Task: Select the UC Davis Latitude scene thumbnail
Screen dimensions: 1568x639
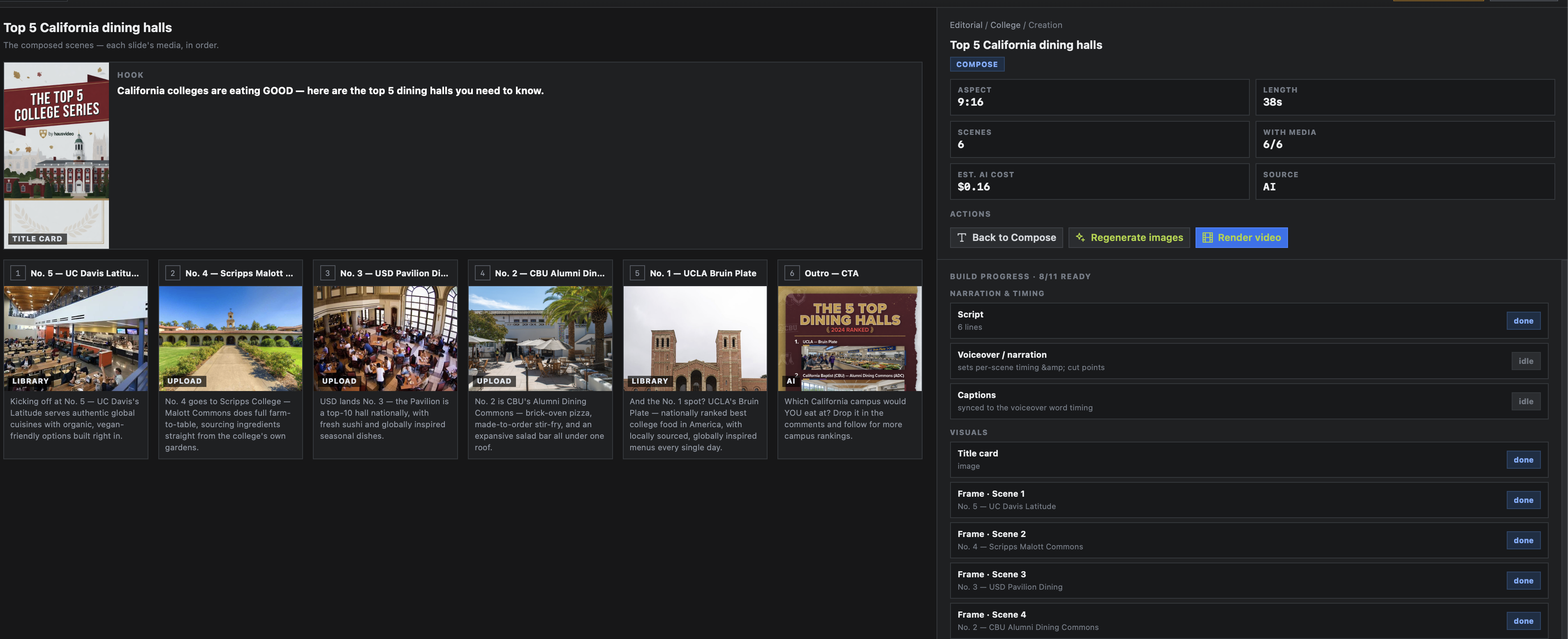Action: 76,338
